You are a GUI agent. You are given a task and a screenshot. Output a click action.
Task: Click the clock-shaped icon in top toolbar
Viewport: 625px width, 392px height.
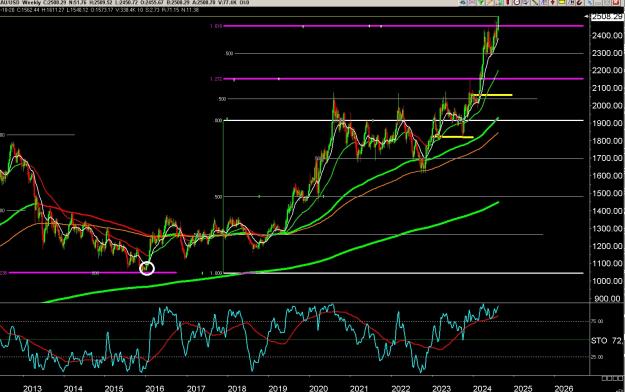[517, 2]
